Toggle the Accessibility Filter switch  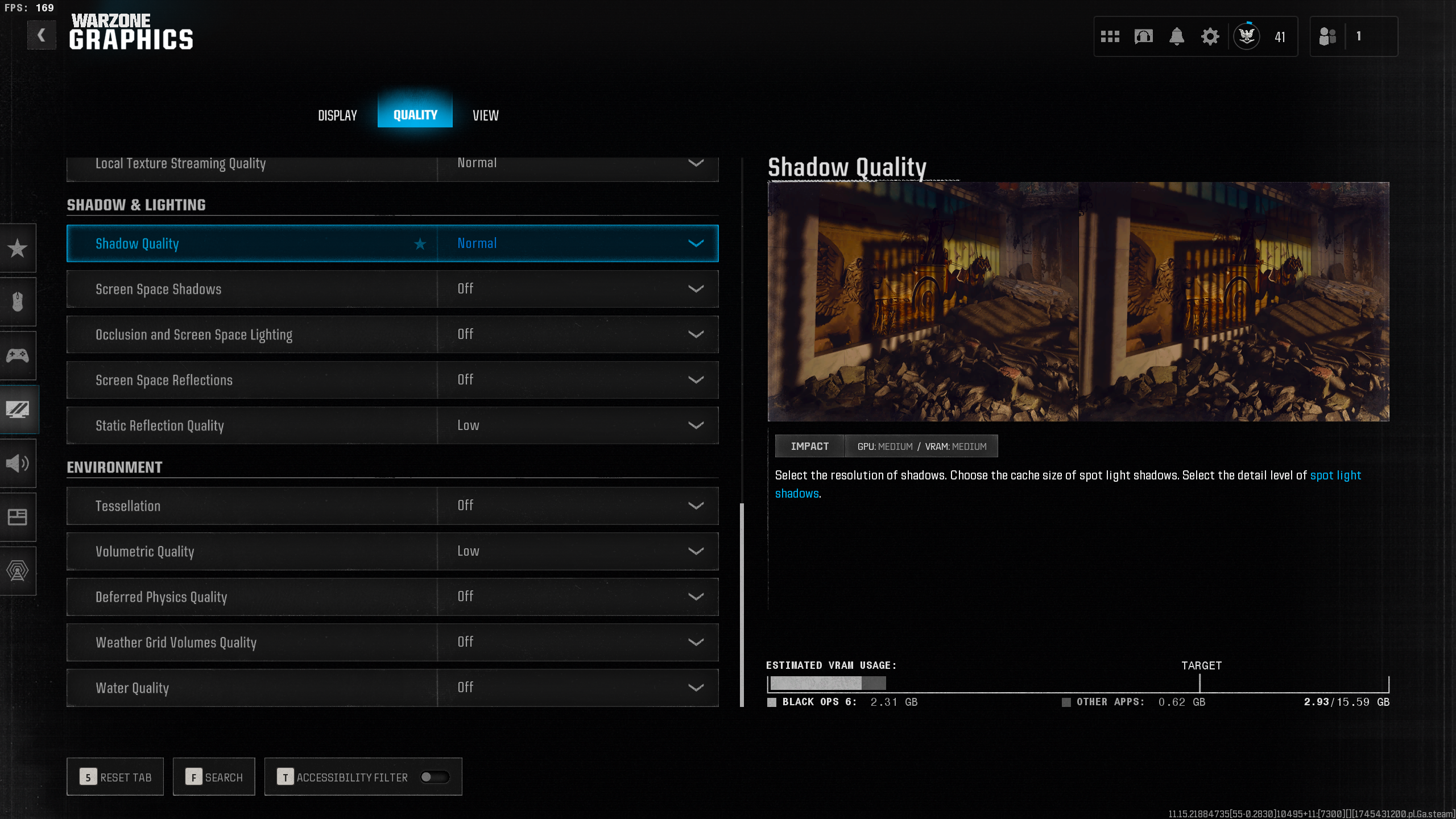pyautogui.click(x=435, y=777)
